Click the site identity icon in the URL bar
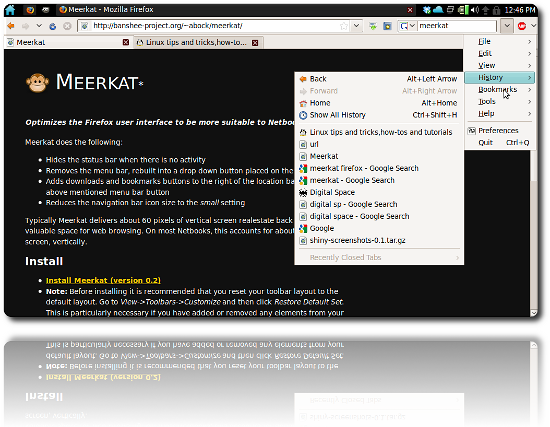550x427 pixels. tap(85, 26)
